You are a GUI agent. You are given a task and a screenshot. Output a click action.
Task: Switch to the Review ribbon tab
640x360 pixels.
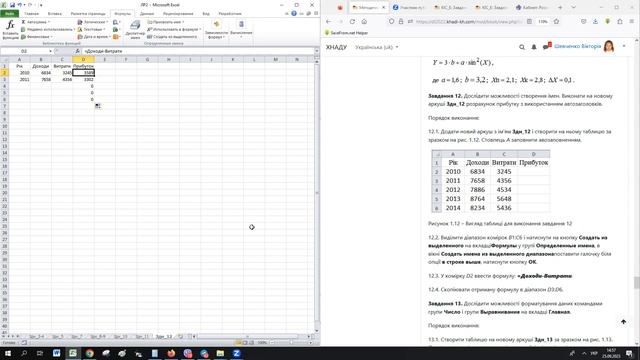(178, 13)
